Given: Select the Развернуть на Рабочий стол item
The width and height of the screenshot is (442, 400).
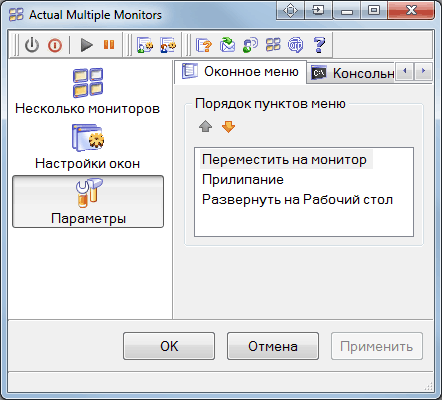Looking at the screenshot, I should 297,200.
